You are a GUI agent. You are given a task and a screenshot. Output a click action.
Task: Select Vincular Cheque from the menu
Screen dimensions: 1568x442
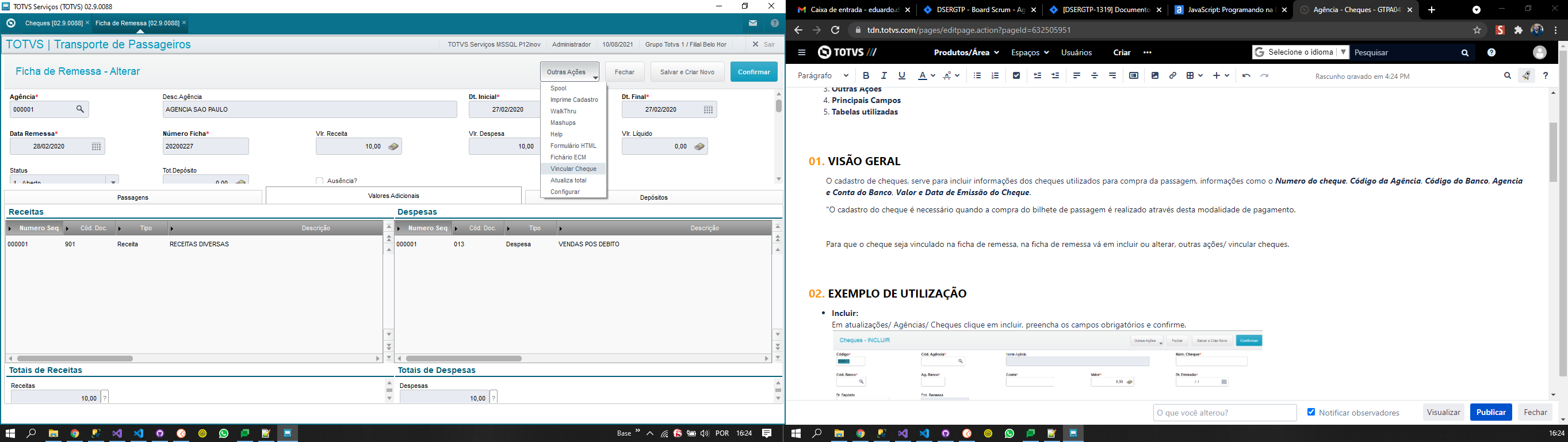[573, 169]
